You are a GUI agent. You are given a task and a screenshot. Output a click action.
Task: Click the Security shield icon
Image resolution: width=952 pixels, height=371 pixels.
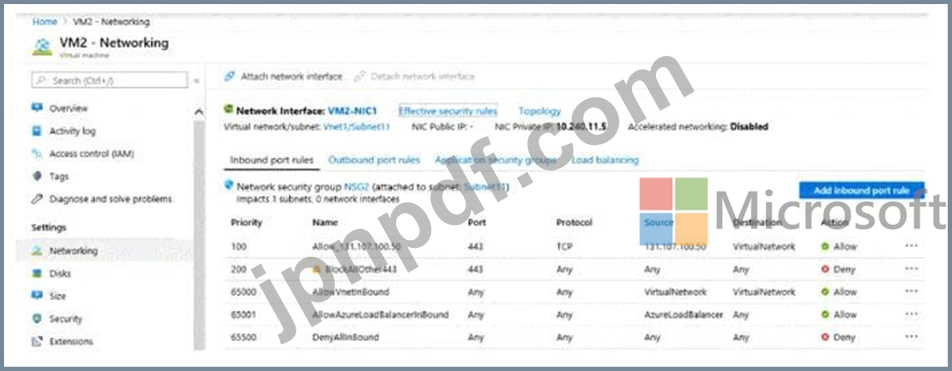[x=38, y=318]
